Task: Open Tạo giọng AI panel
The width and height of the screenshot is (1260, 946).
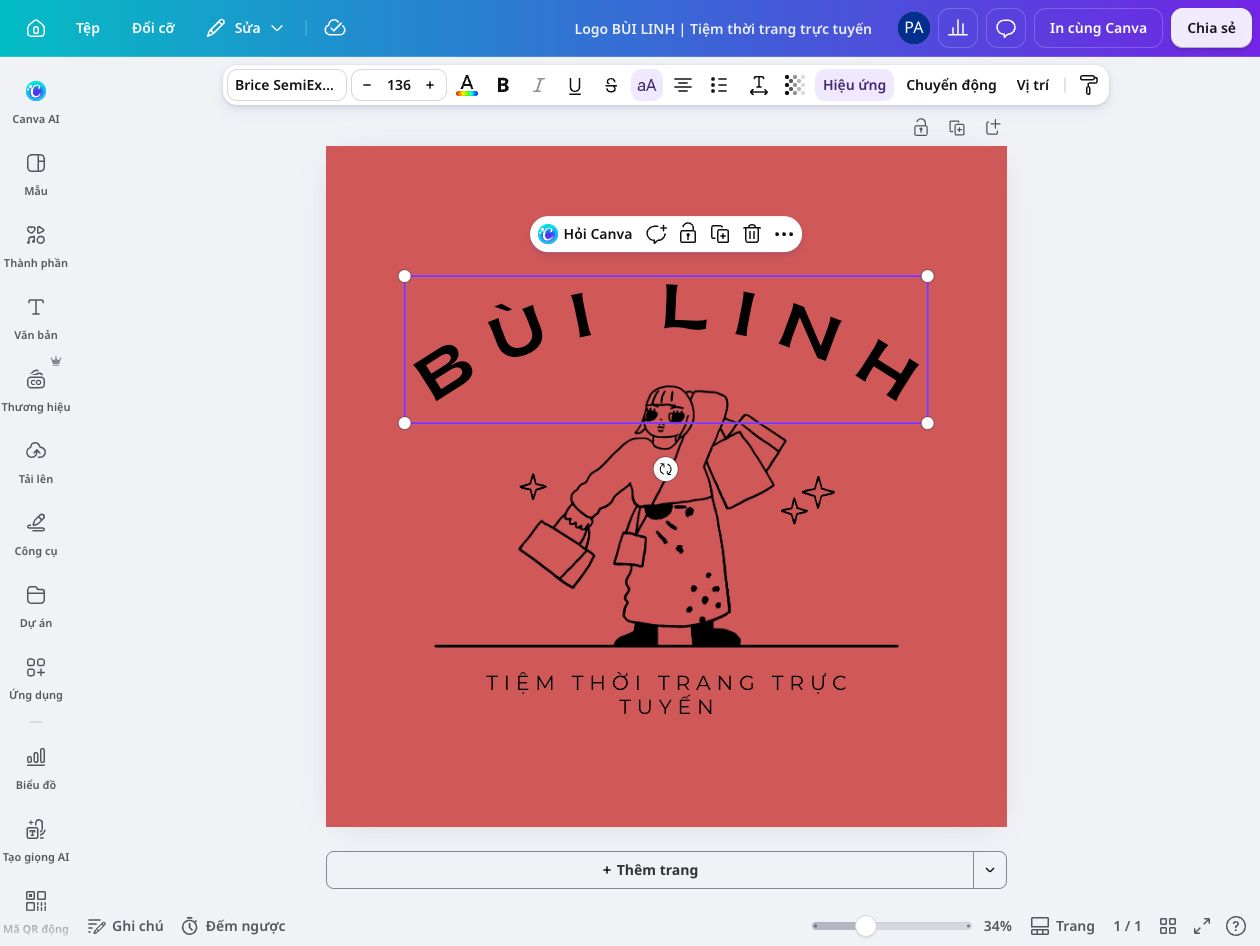Action: (36, 840)
